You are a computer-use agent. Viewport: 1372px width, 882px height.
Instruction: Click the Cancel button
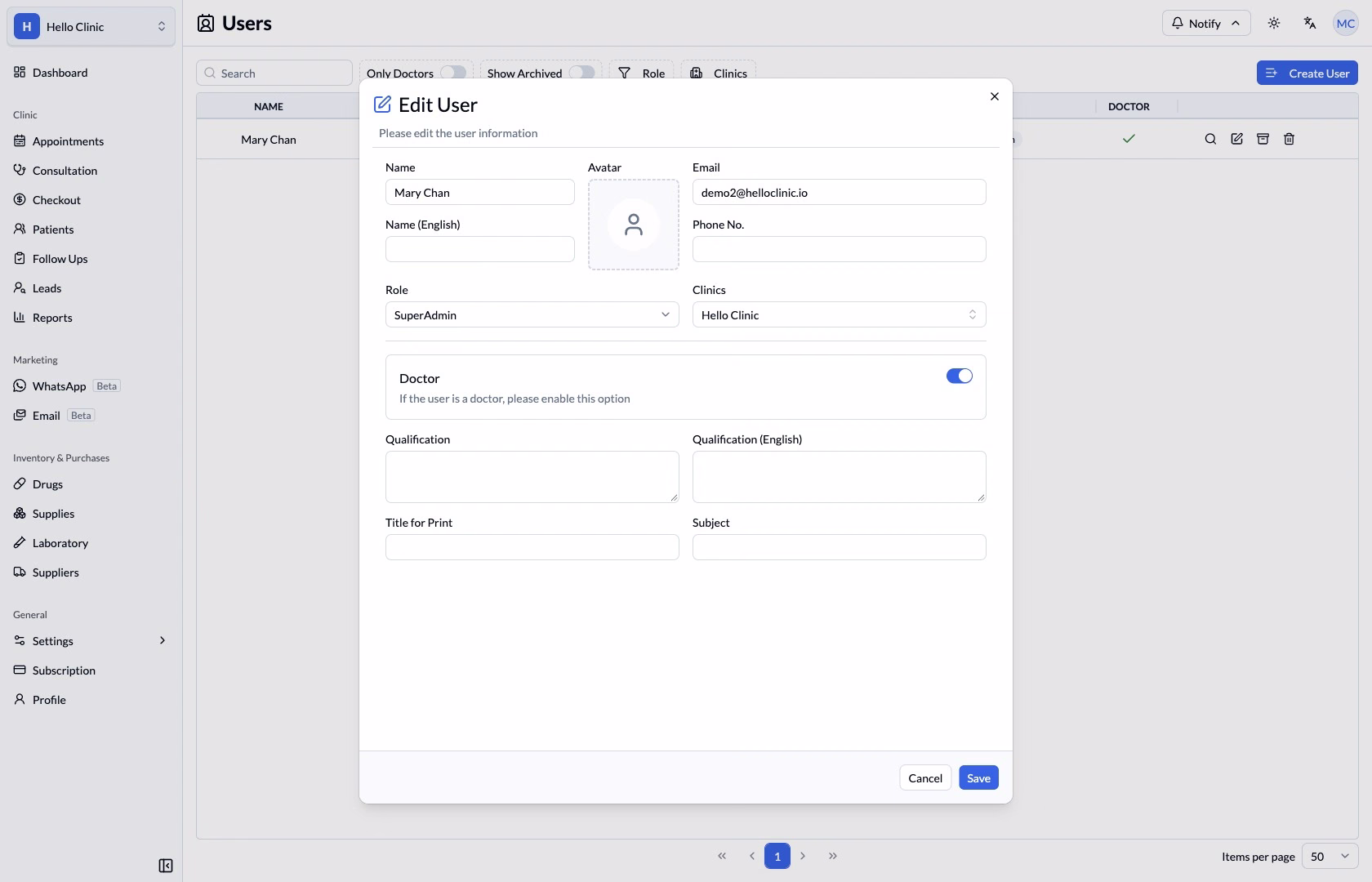click(925, 777)
